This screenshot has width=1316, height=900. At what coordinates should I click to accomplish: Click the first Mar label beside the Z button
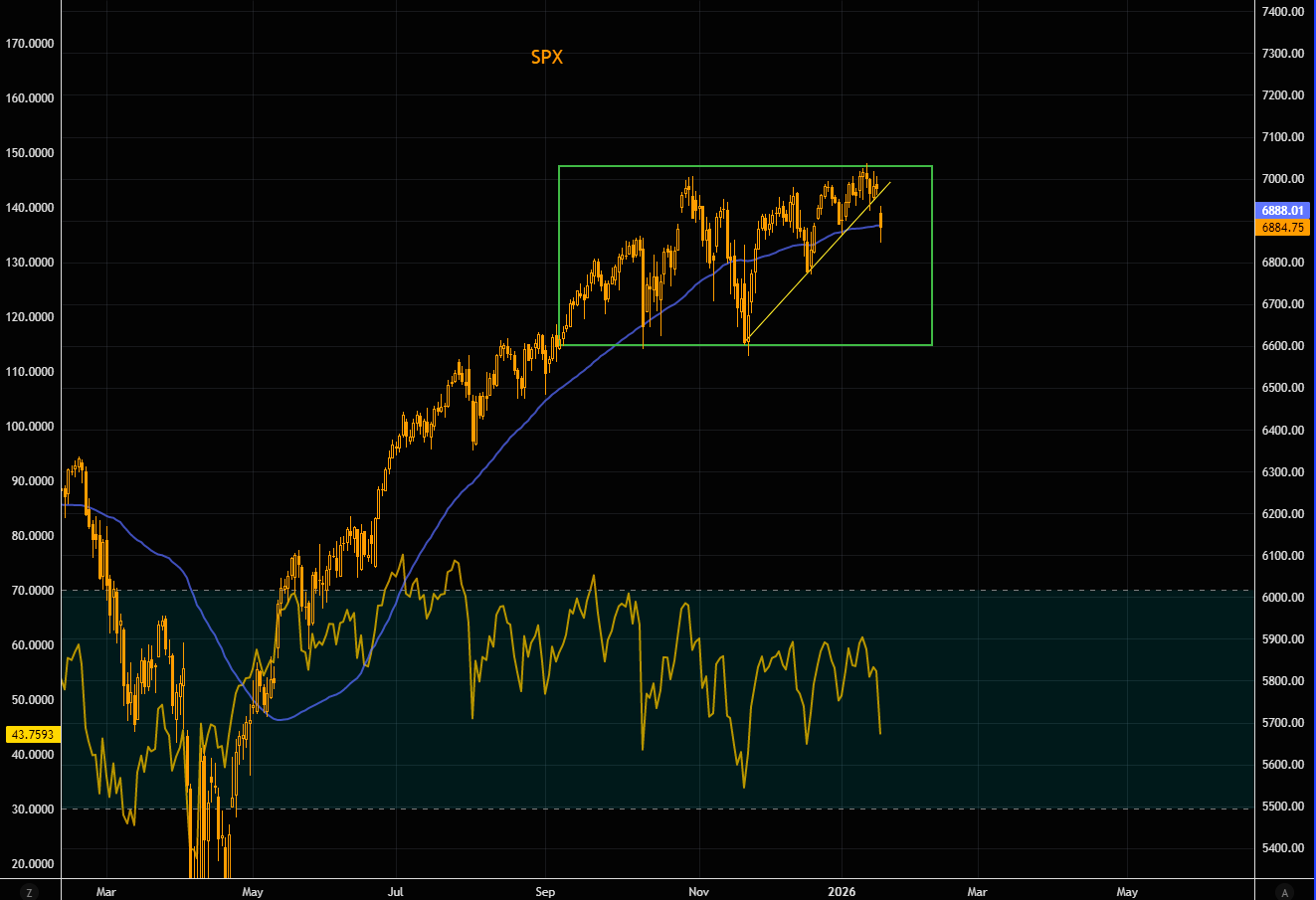(108, 892)
